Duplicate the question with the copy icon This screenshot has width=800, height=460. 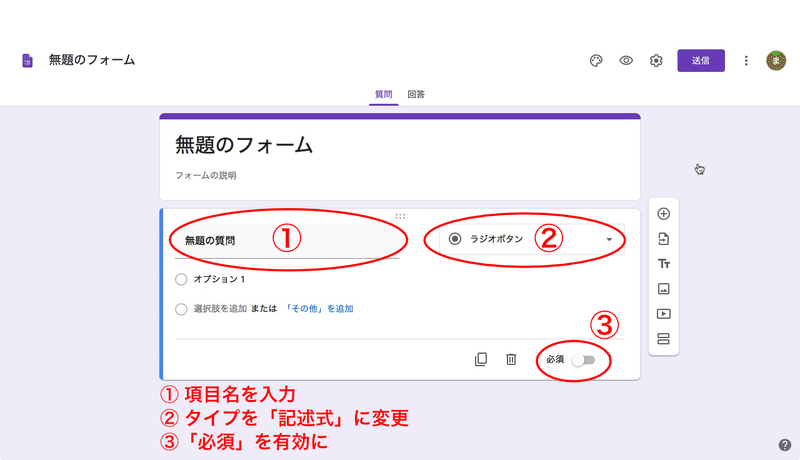click(481, 360)
